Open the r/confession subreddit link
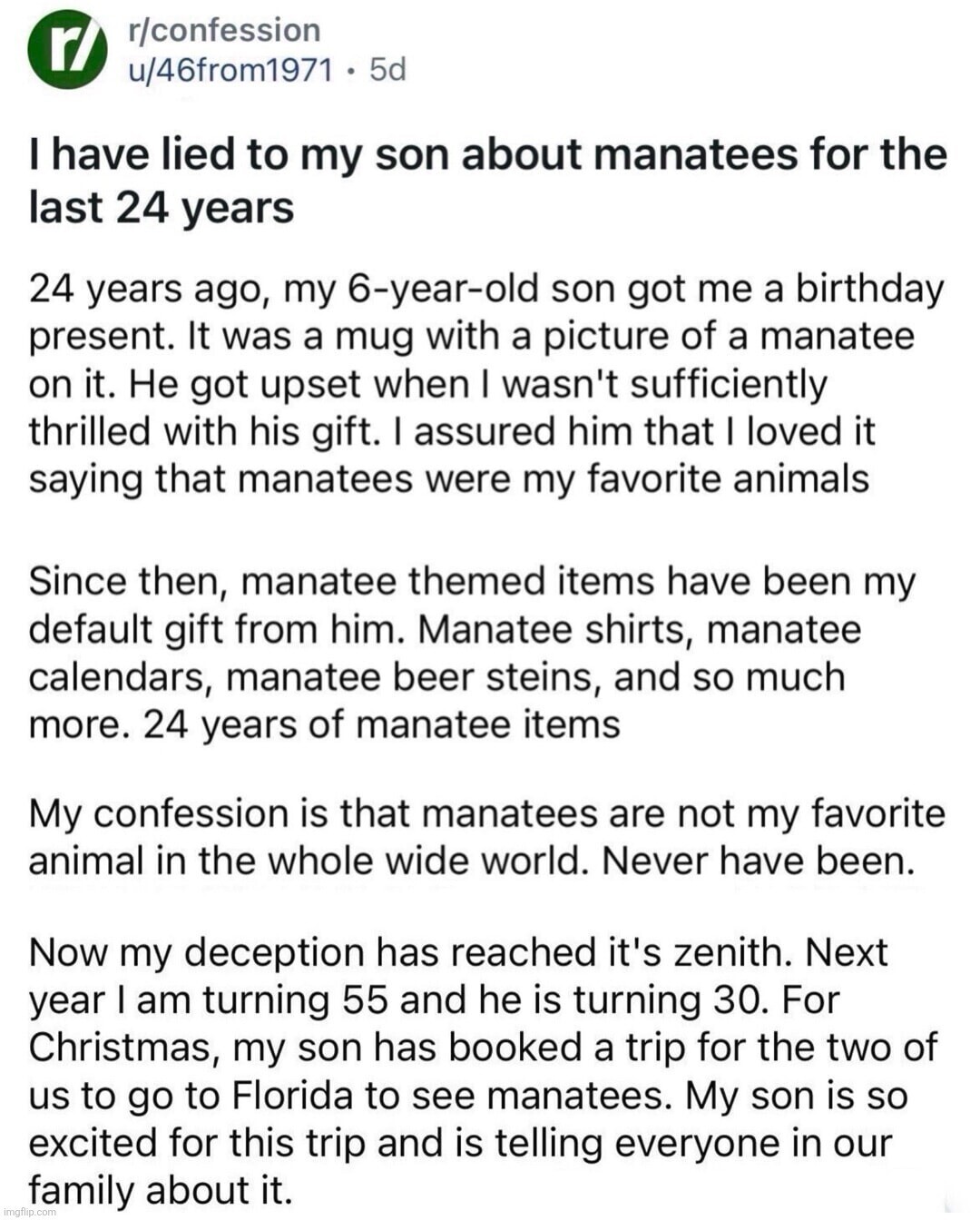980x1220 pixels. (224, 30)
